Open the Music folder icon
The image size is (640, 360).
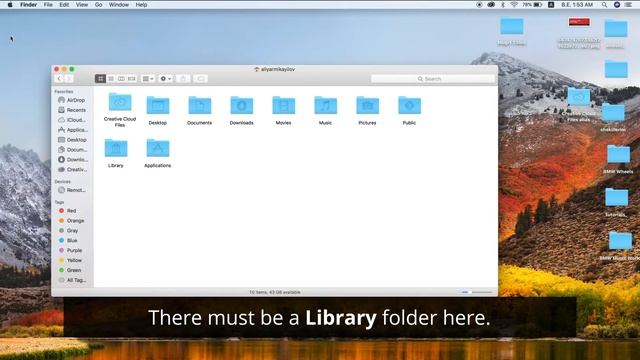coord(325,106)
